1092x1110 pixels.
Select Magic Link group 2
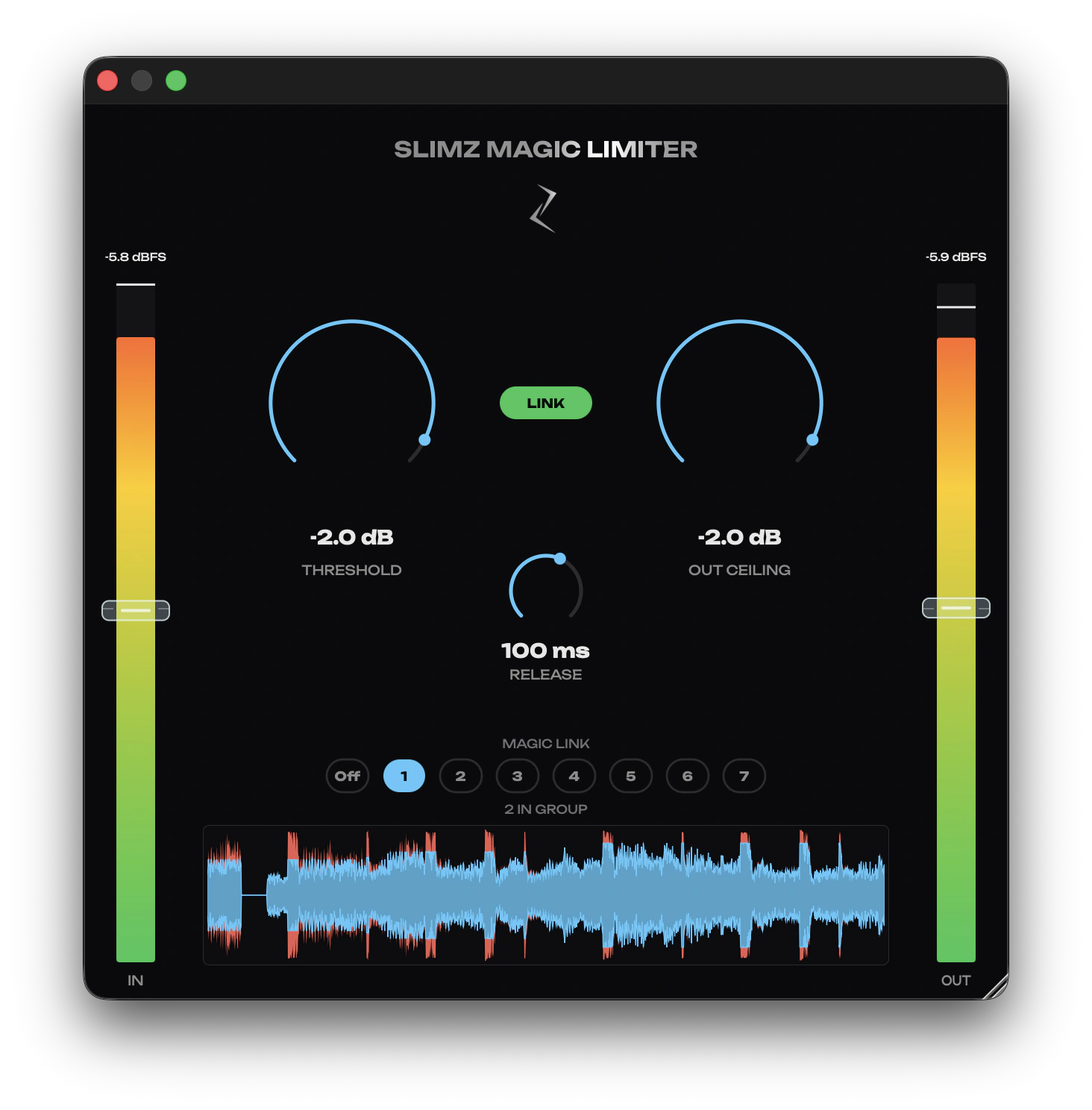pyautogui.click(x=461, y=776)
